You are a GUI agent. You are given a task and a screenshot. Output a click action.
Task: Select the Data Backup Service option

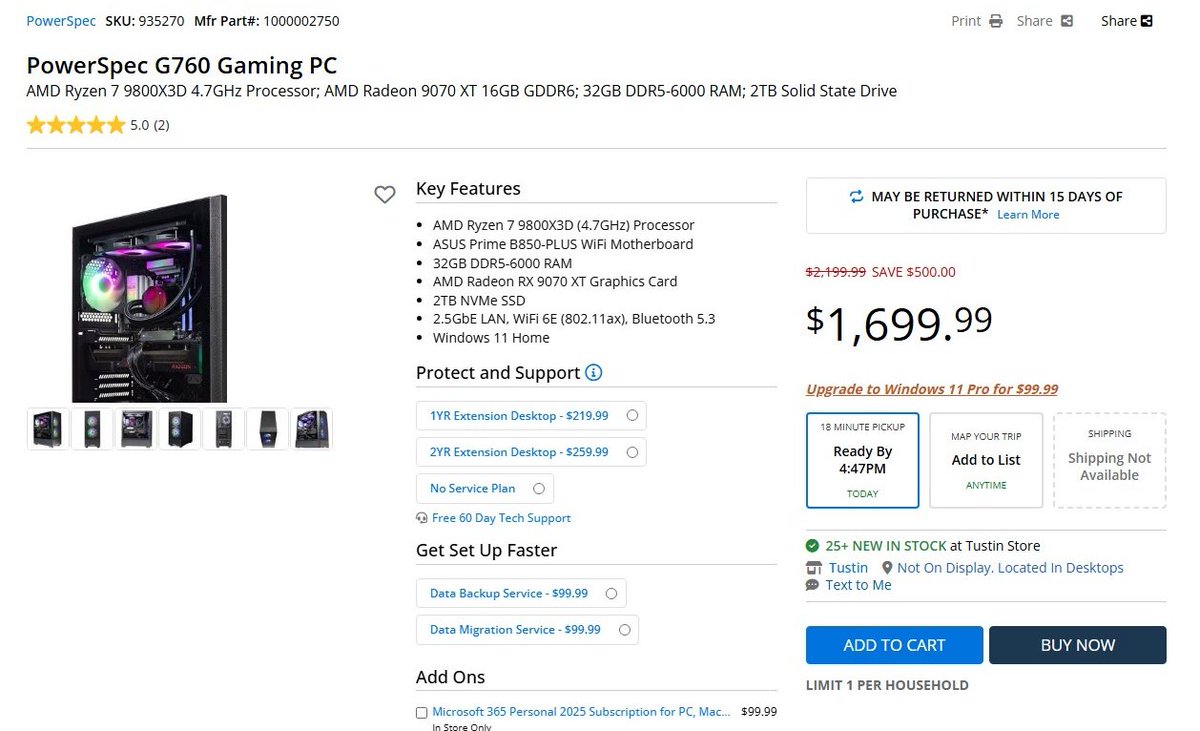pos(611,593)
